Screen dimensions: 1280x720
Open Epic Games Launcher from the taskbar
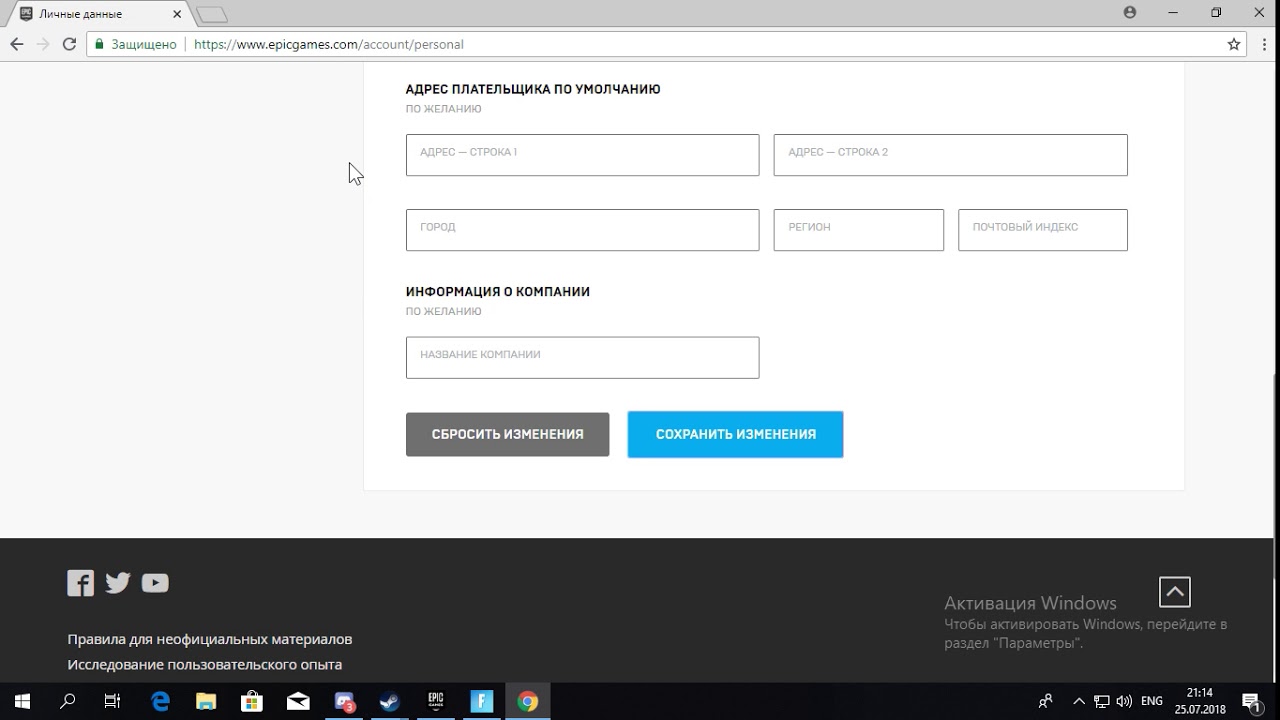pyautogui.click(x=436, y=701)
